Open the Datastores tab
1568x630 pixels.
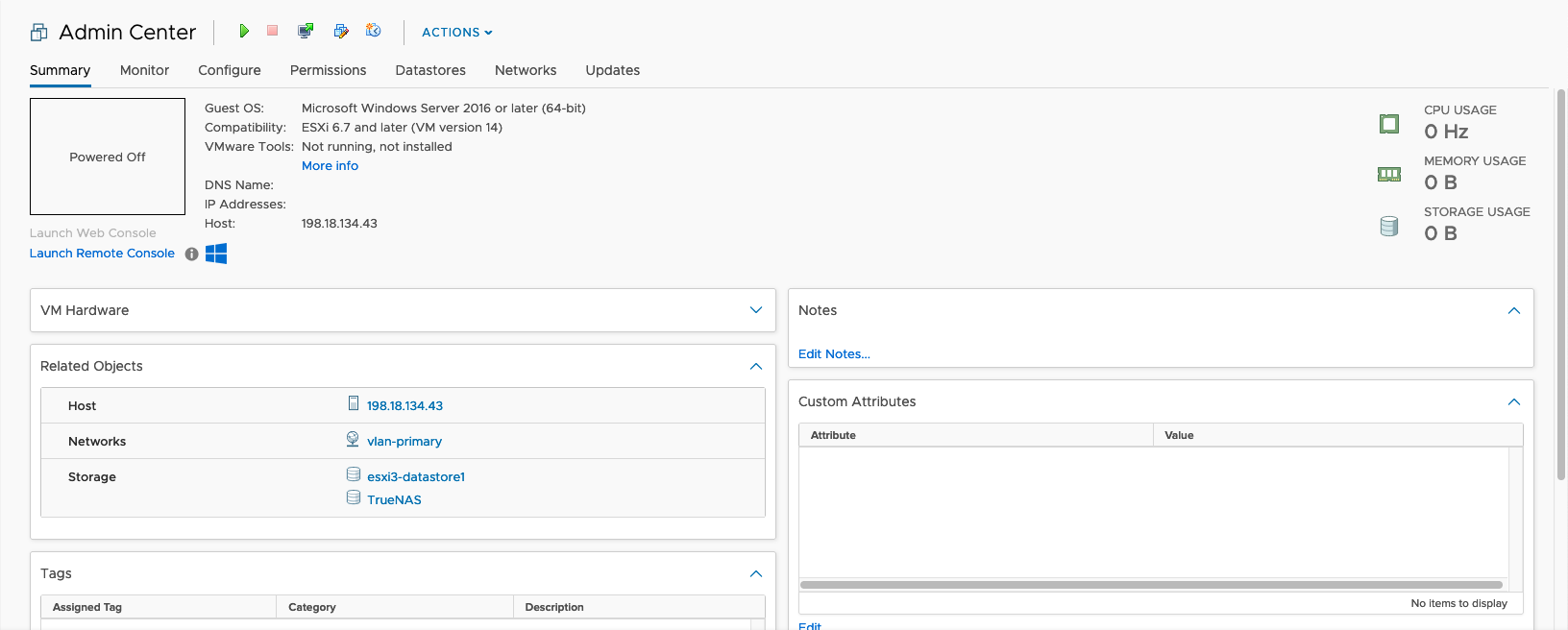(x=430, y=70)
